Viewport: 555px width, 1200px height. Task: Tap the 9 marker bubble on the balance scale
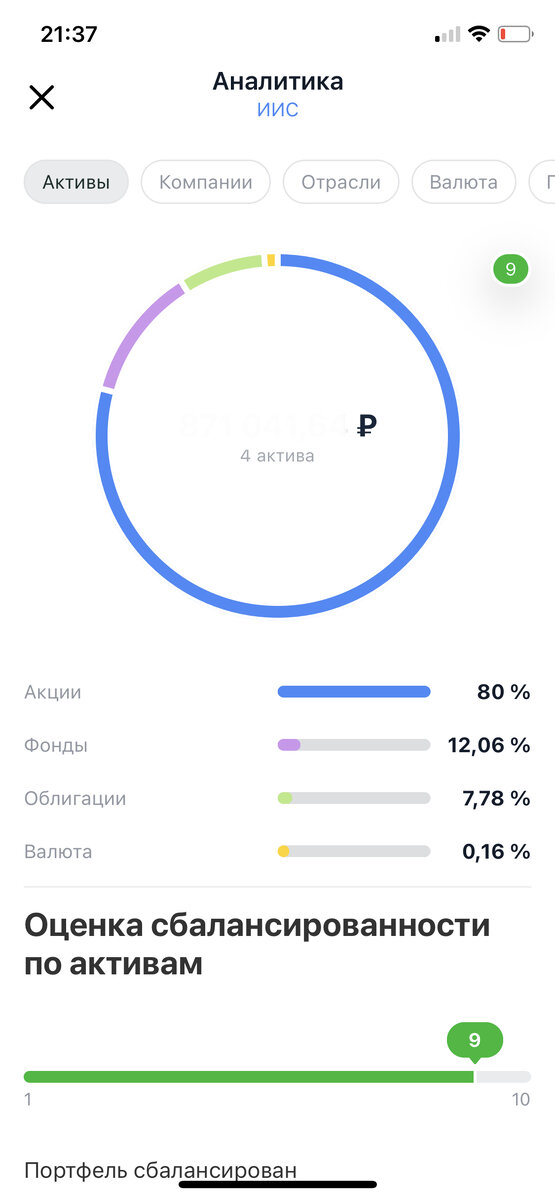click(474, 1041)
